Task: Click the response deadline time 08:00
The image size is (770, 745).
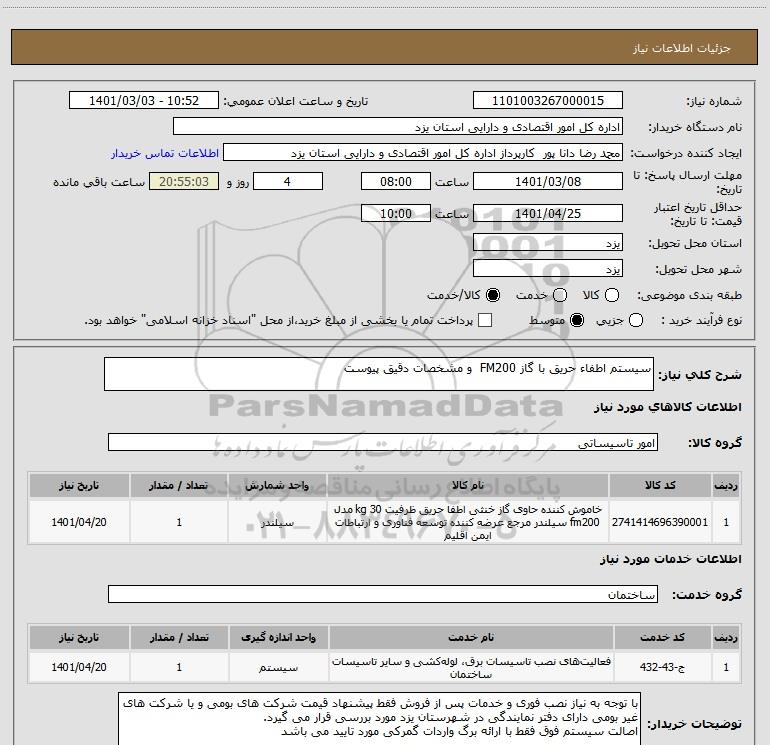Action: 396,181
